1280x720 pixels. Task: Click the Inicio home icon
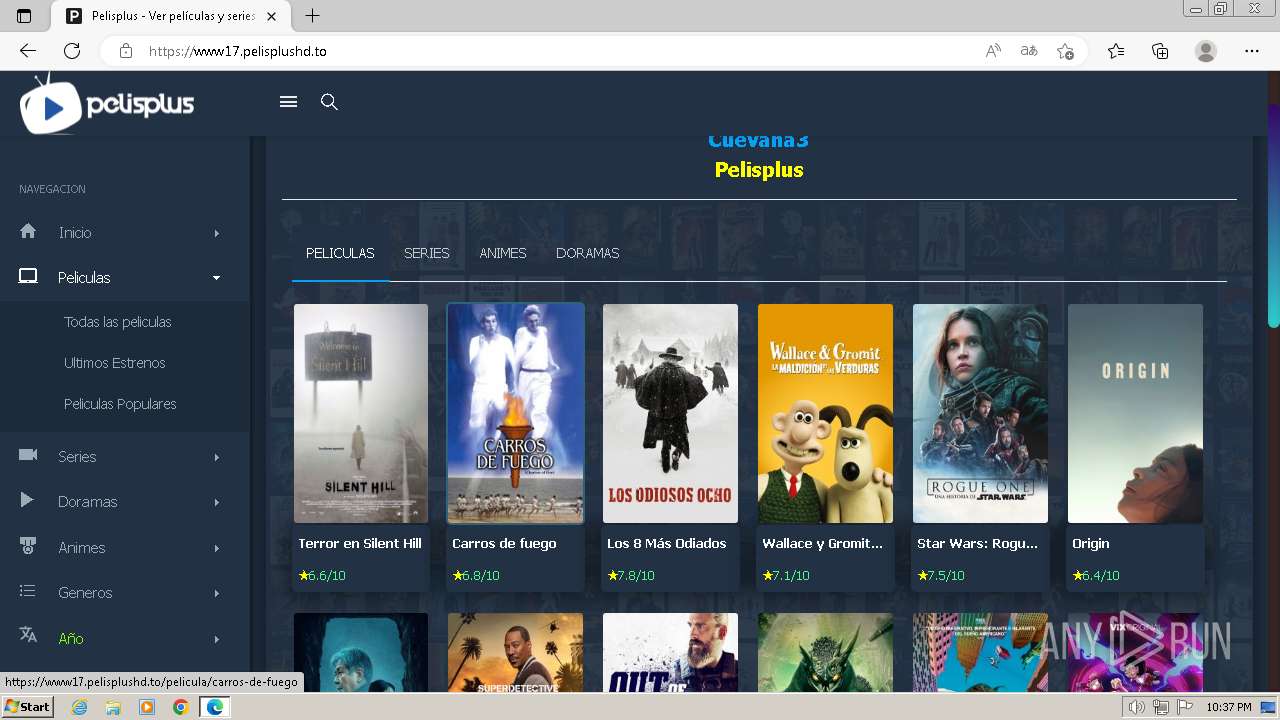coord(28,231)
